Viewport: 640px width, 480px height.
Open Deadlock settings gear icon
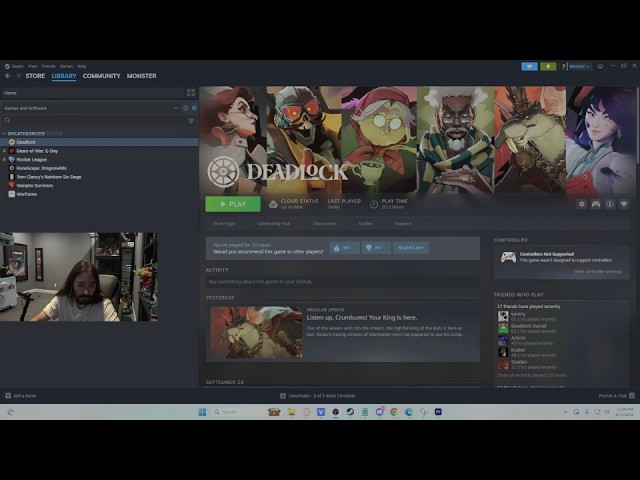point(582,204)
